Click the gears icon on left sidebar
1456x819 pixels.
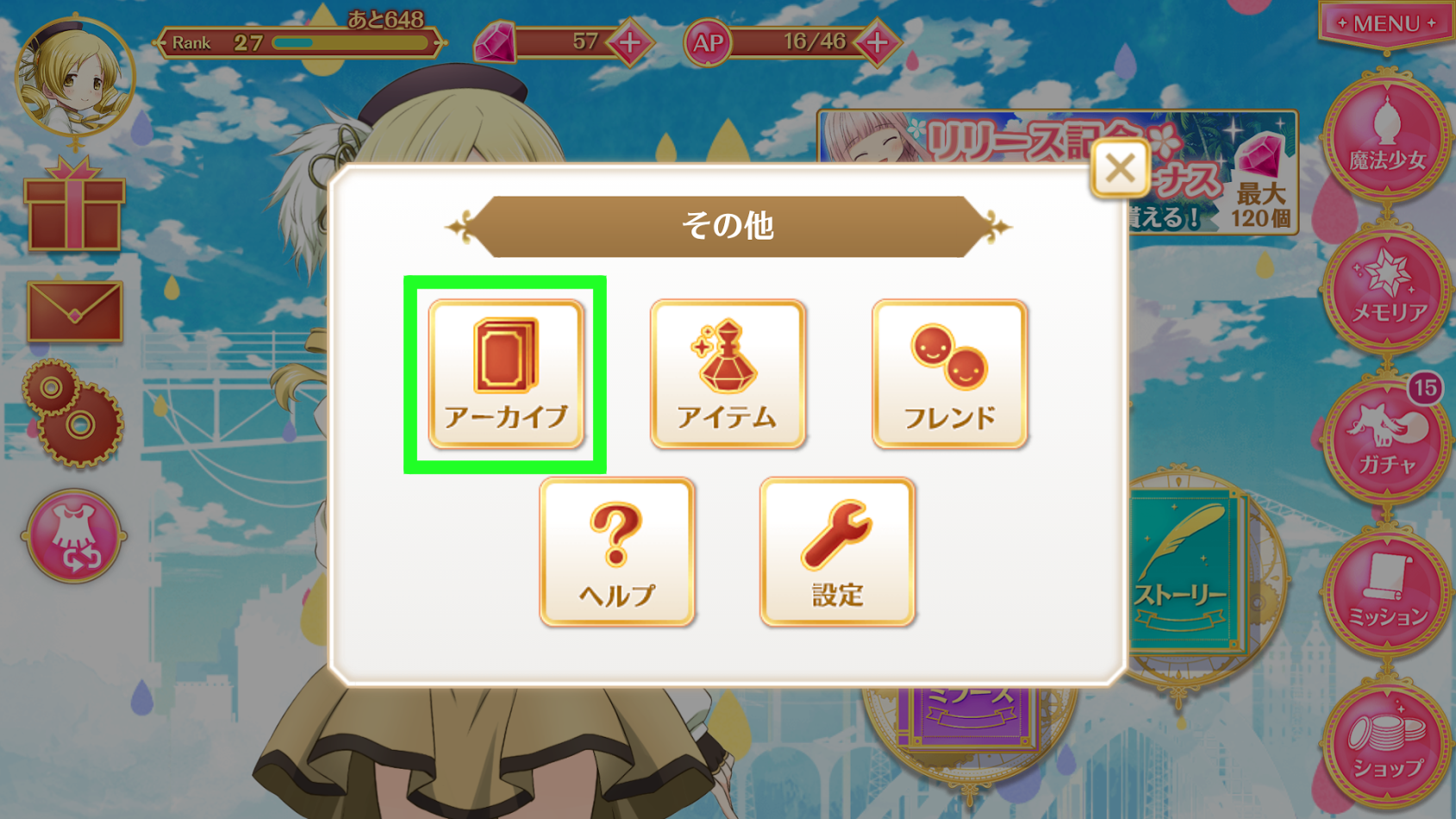72,413
